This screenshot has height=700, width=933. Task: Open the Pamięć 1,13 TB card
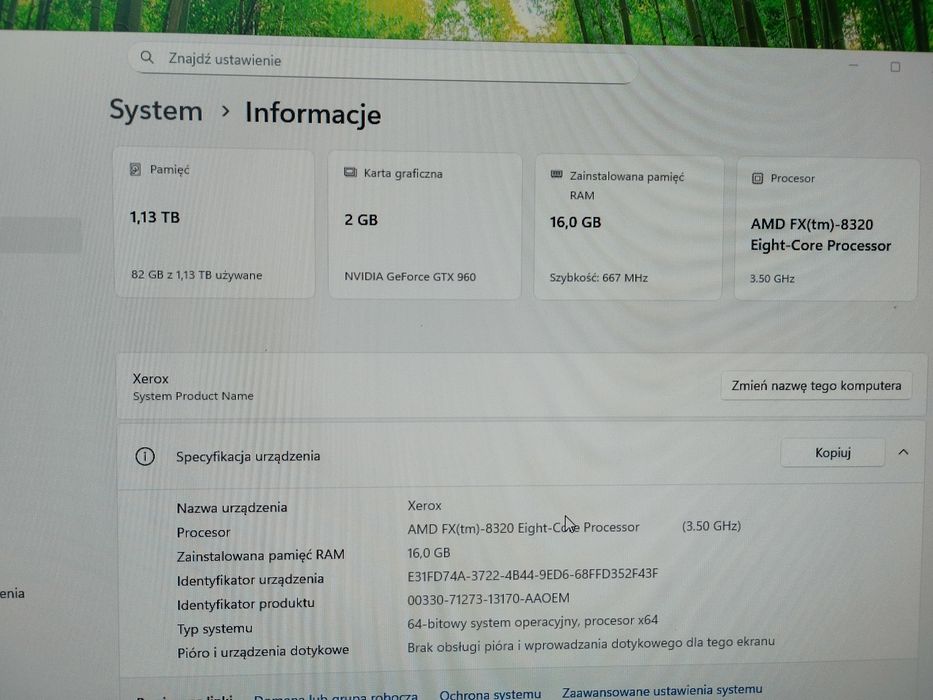tap(214, 224)
